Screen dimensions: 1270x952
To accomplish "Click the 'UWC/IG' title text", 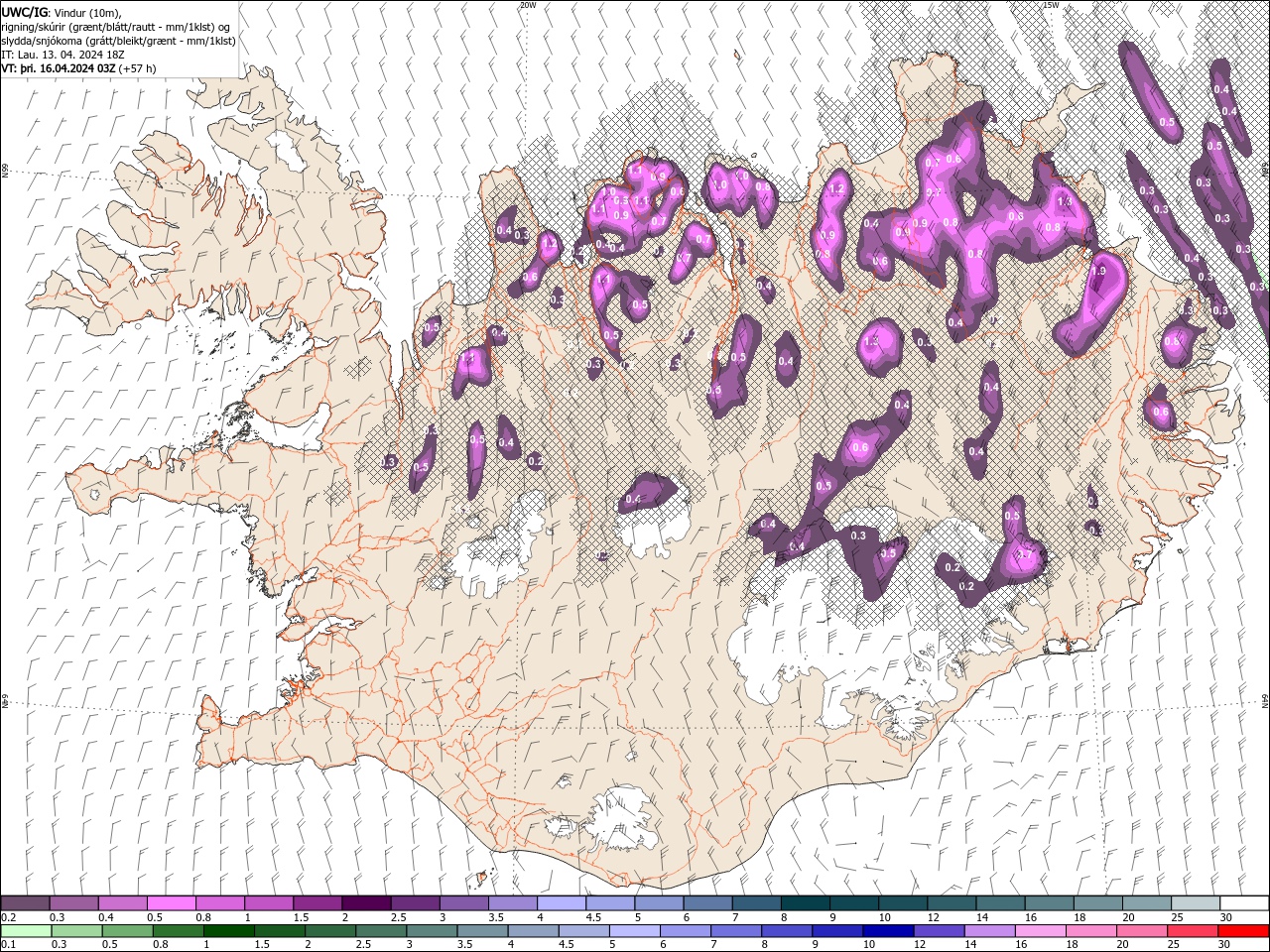I will pos(24,12).
